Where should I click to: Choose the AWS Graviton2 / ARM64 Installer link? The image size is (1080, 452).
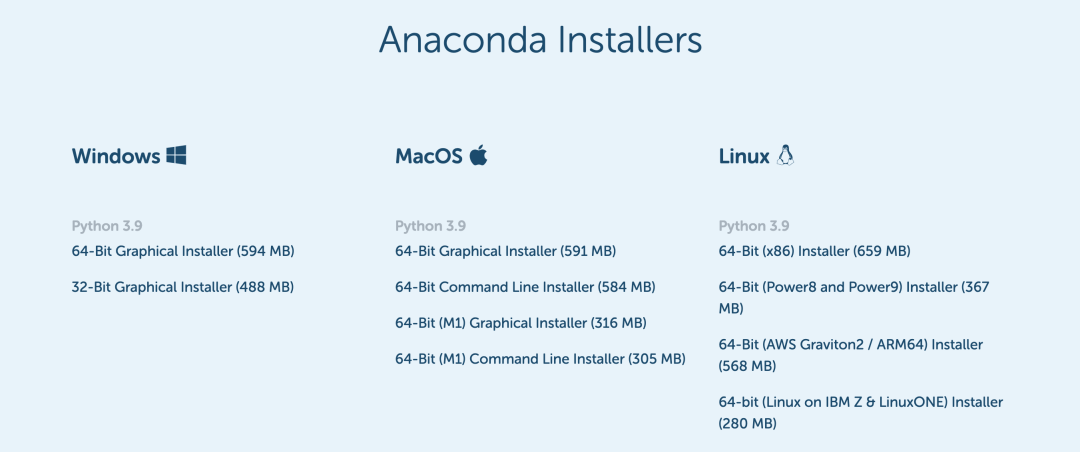coord(851,355)
